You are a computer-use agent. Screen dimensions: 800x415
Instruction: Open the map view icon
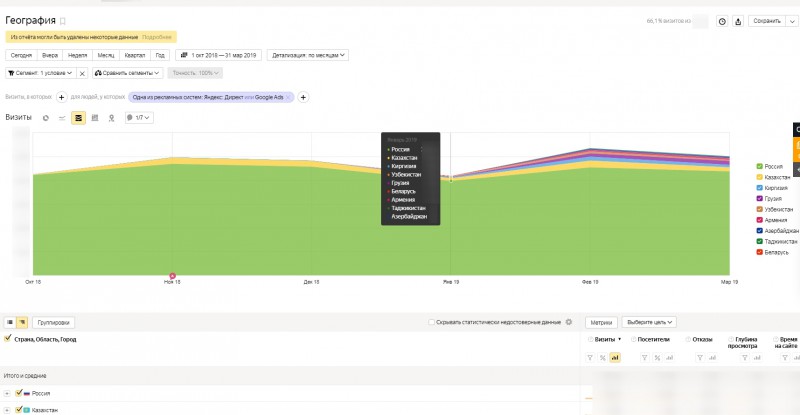111,118
